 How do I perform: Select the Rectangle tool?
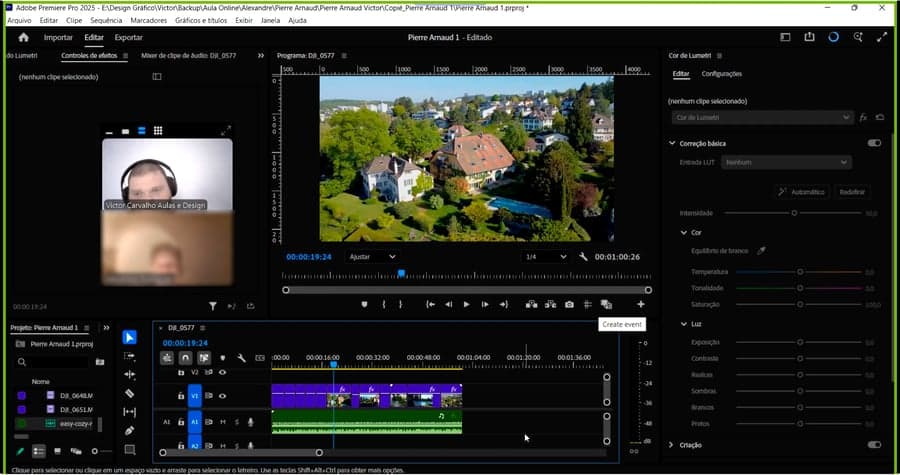pos(130,449)
